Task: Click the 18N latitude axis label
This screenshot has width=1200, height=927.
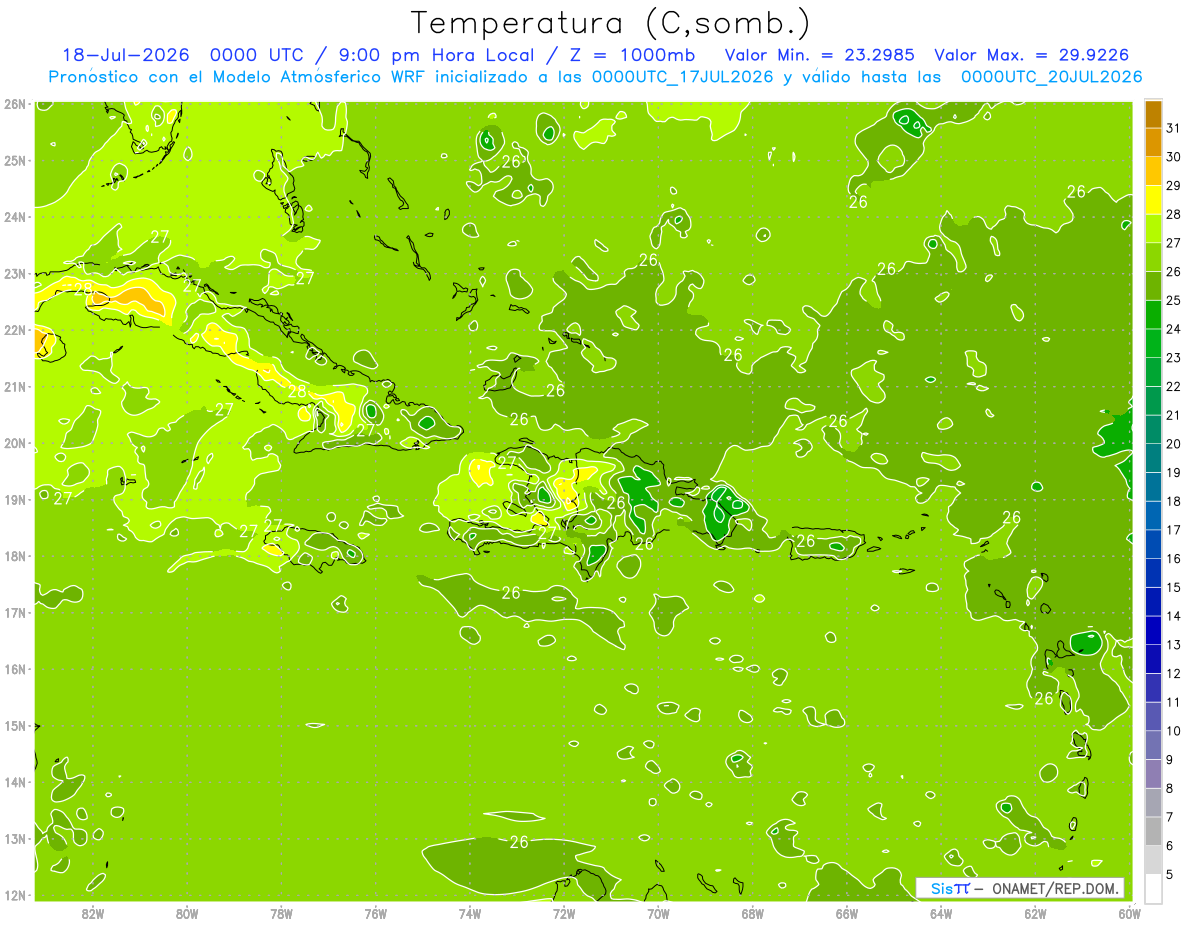Action: [x=14, y=556]
